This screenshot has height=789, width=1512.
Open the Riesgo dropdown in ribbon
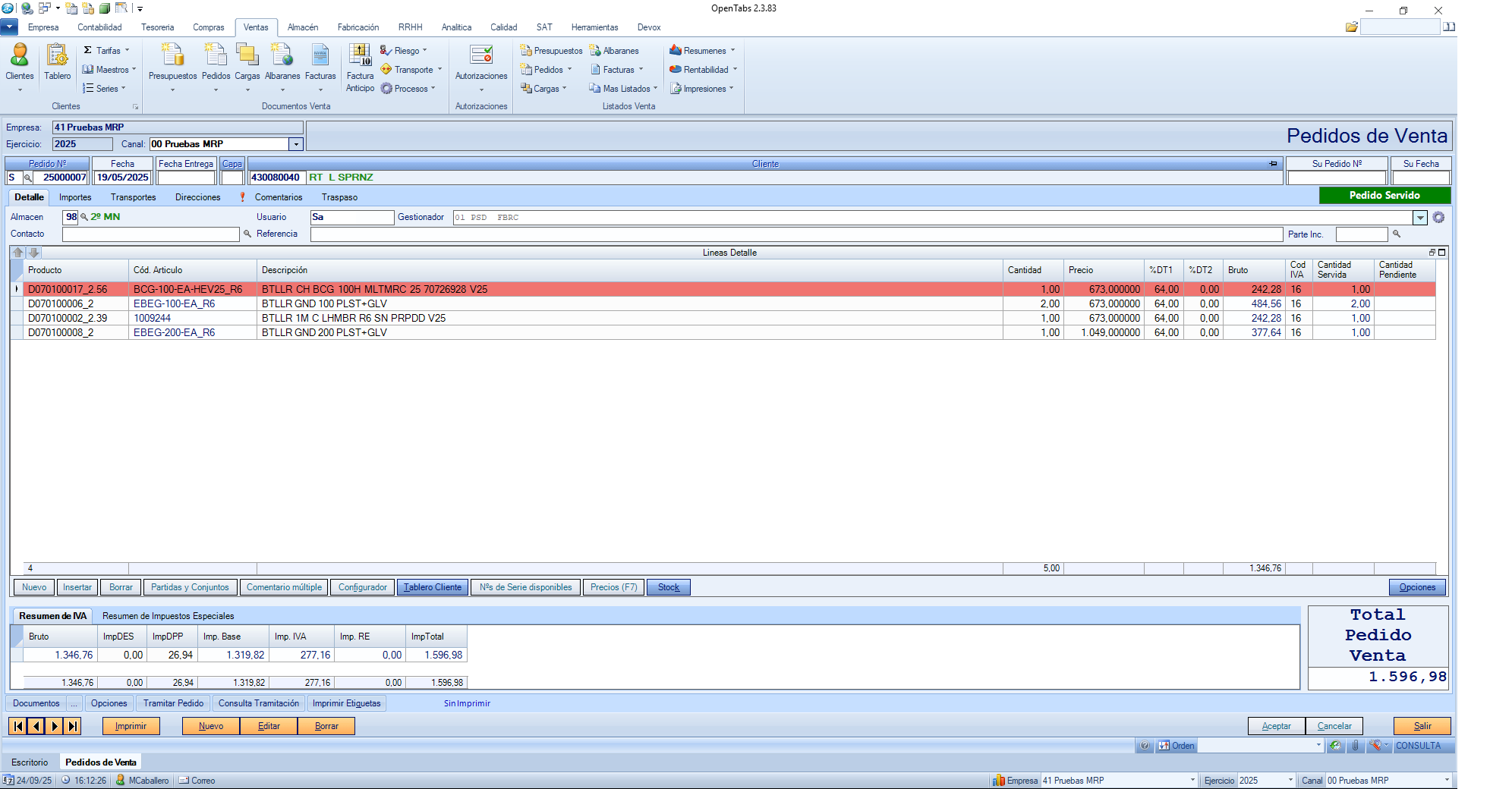(x=406, y=51)
